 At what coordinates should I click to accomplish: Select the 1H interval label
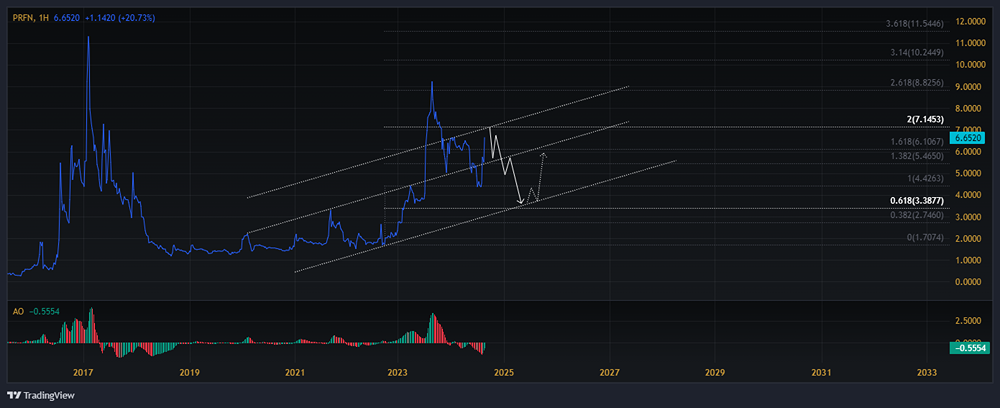pyautogui.click(x=46, y=18)
